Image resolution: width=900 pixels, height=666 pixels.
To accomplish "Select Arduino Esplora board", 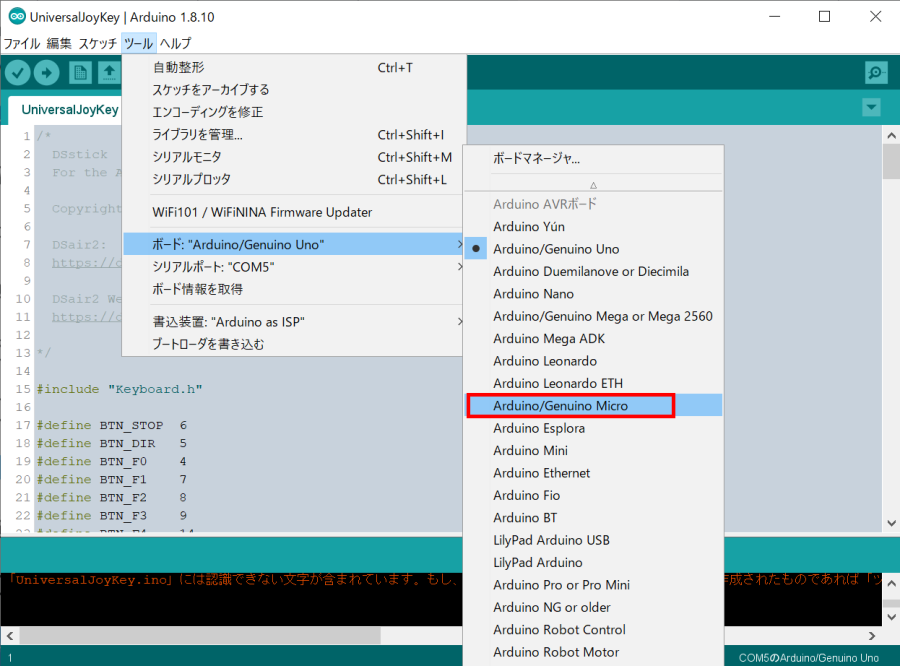I will coord(593,428).
